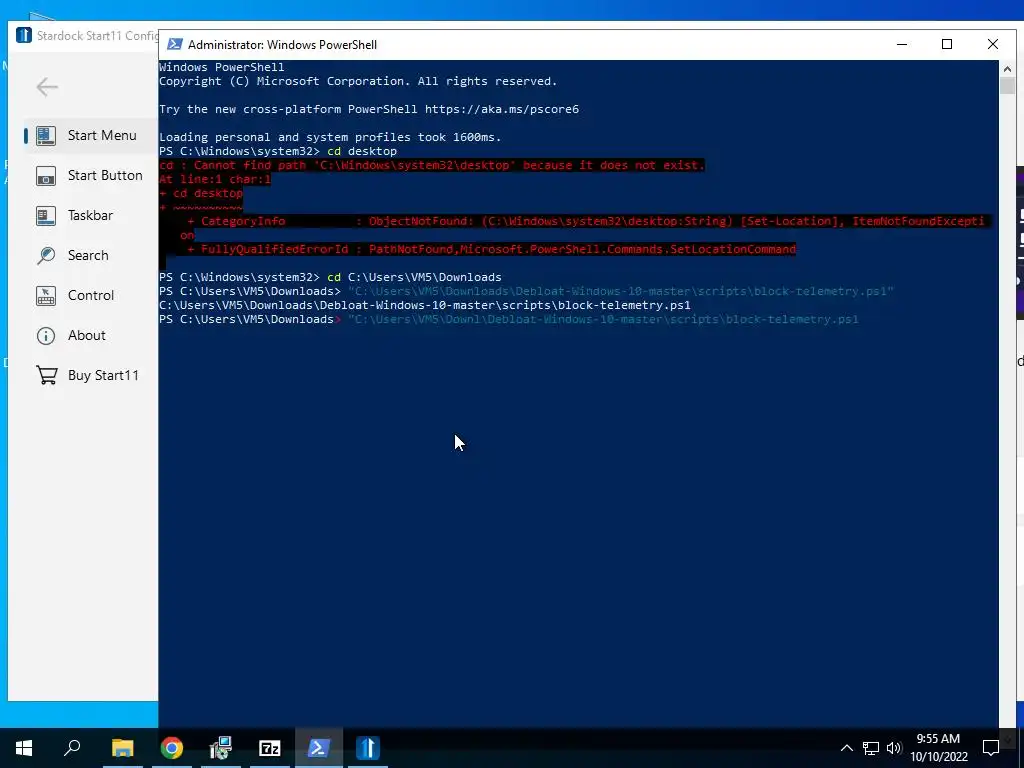The height and width of the screenshot is (768, 1024).
Task: Open the Windows Start button
Action: coord(24,748)
